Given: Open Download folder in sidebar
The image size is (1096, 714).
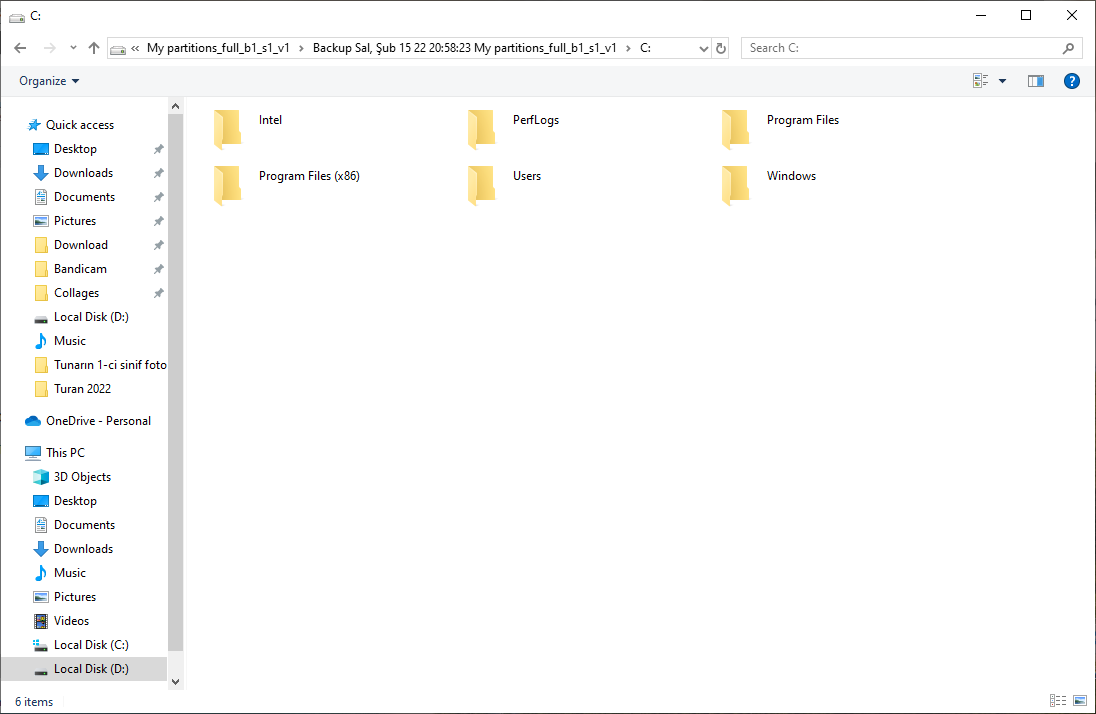Looking at the screenshot, I should (80, 245).
